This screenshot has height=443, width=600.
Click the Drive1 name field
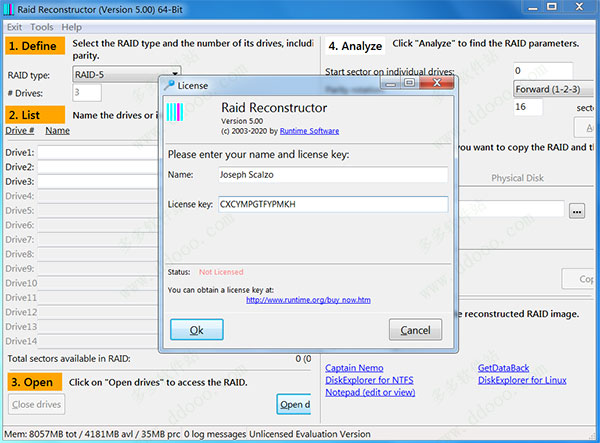pyautogui.click(x=98, y=152)
